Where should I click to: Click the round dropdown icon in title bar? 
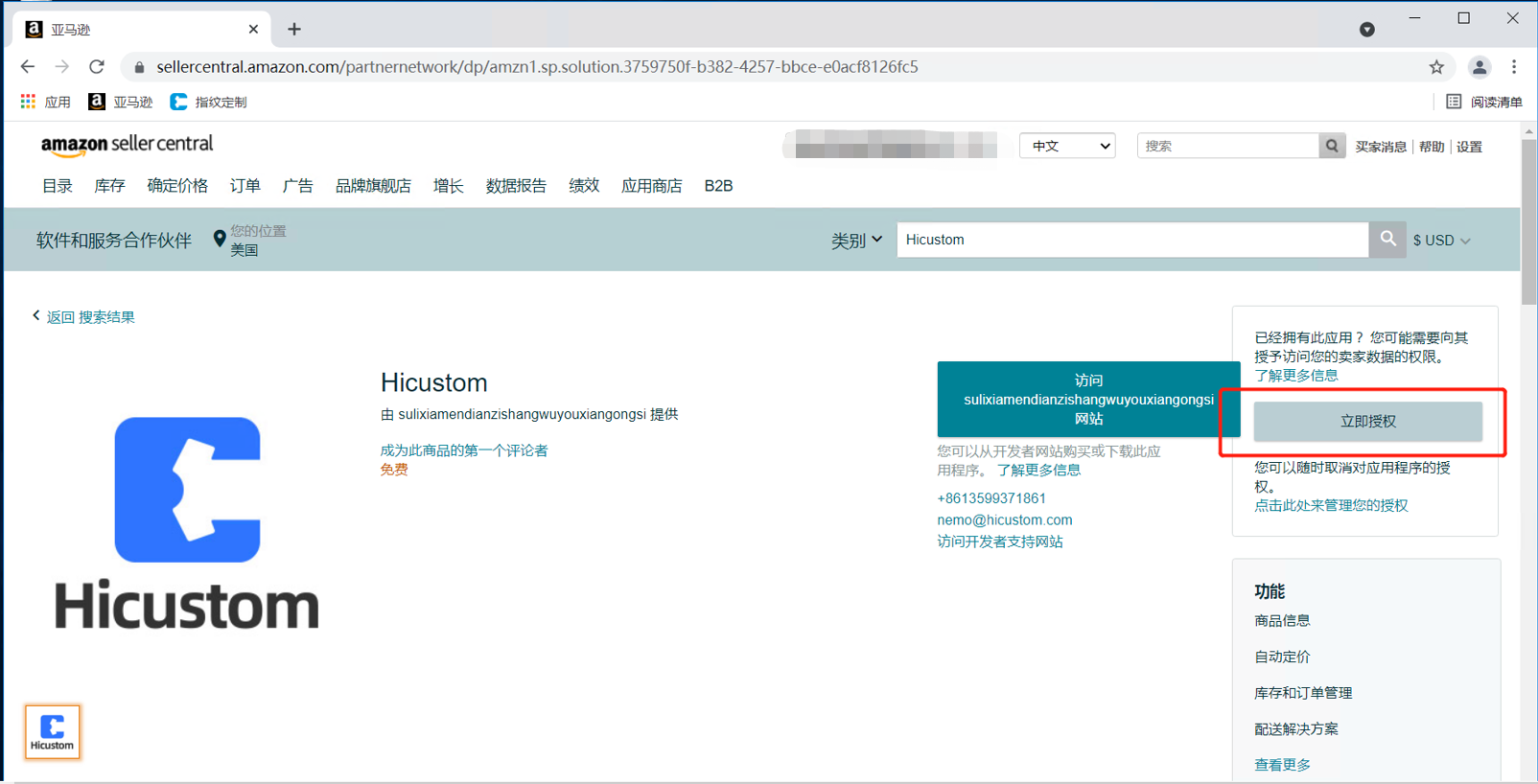click(1367, 30)
